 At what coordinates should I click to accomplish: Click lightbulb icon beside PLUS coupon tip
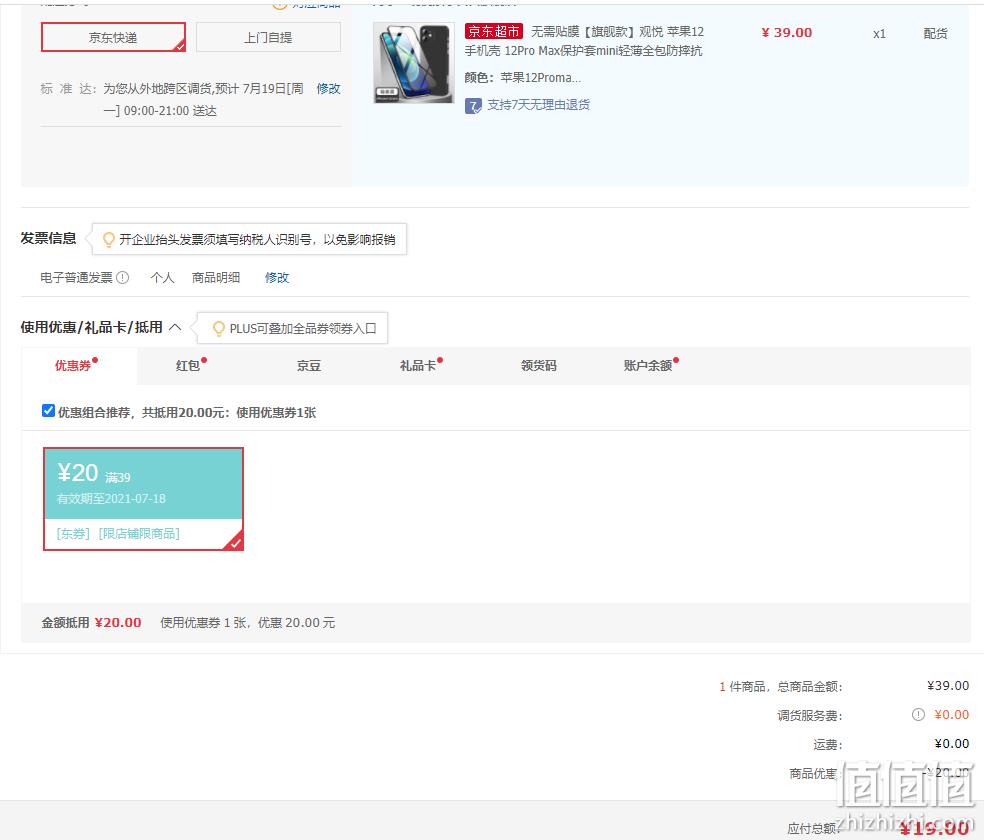click(218, 329)
